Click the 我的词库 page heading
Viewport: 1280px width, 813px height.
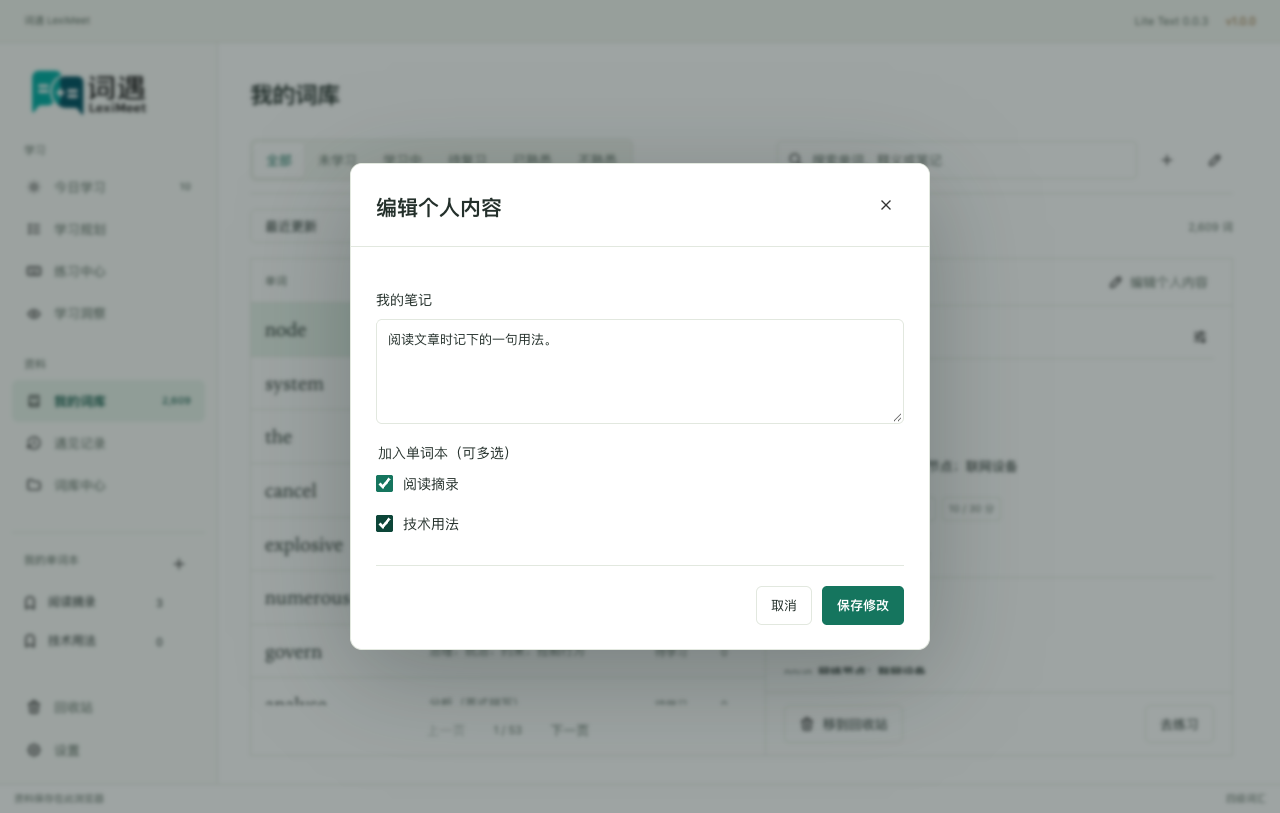click(295, 95)
